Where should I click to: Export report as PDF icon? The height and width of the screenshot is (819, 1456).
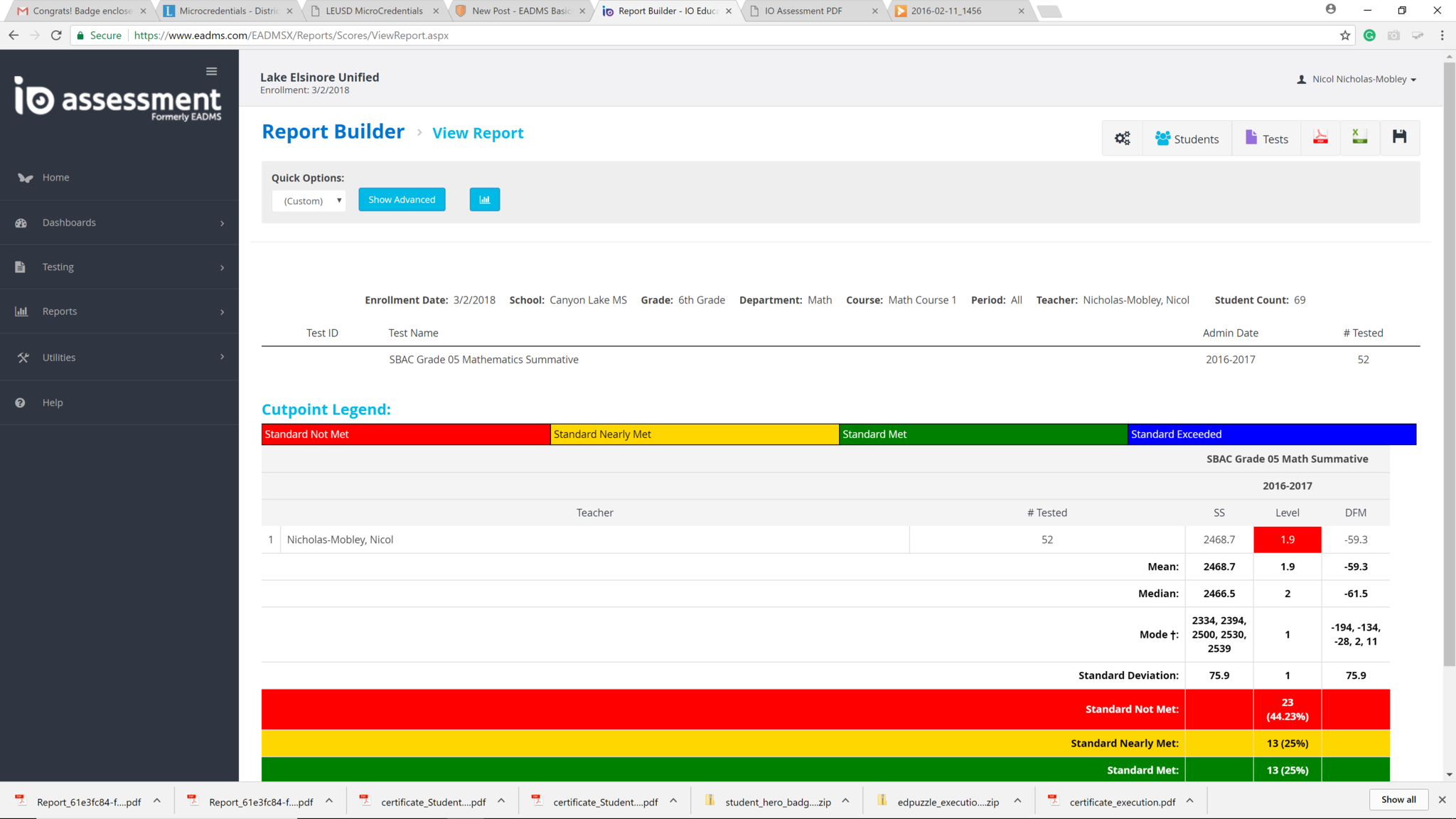[1320, 138]
